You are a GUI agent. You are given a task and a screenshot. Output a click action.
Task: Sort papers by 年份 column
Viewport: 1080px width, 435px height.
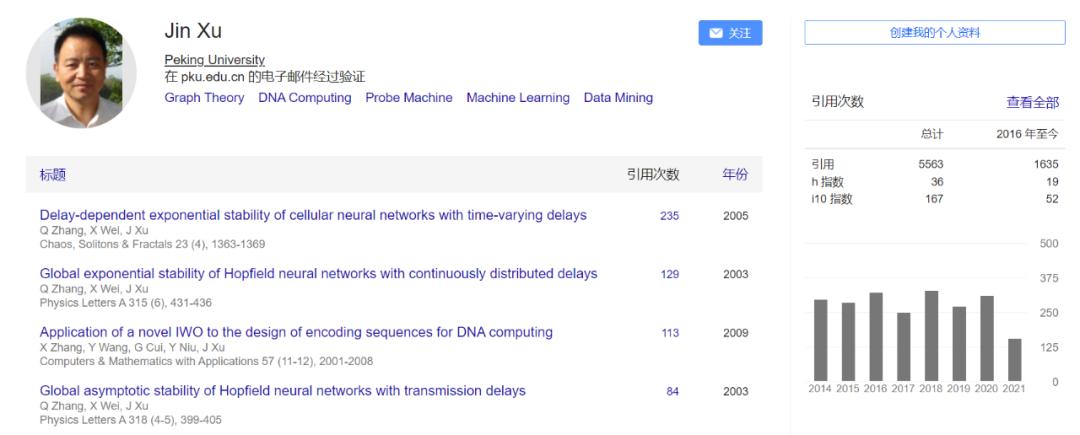click(735, 175)
